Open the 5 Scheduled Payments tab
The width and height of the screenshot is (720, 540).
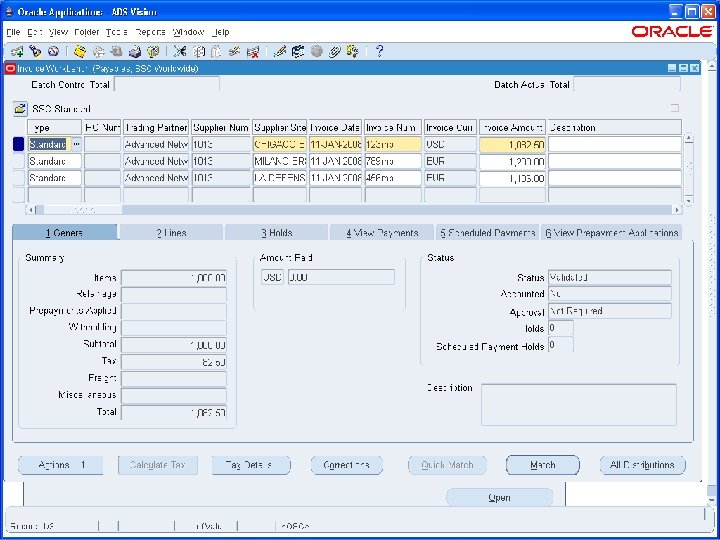(x=488, y=233)
